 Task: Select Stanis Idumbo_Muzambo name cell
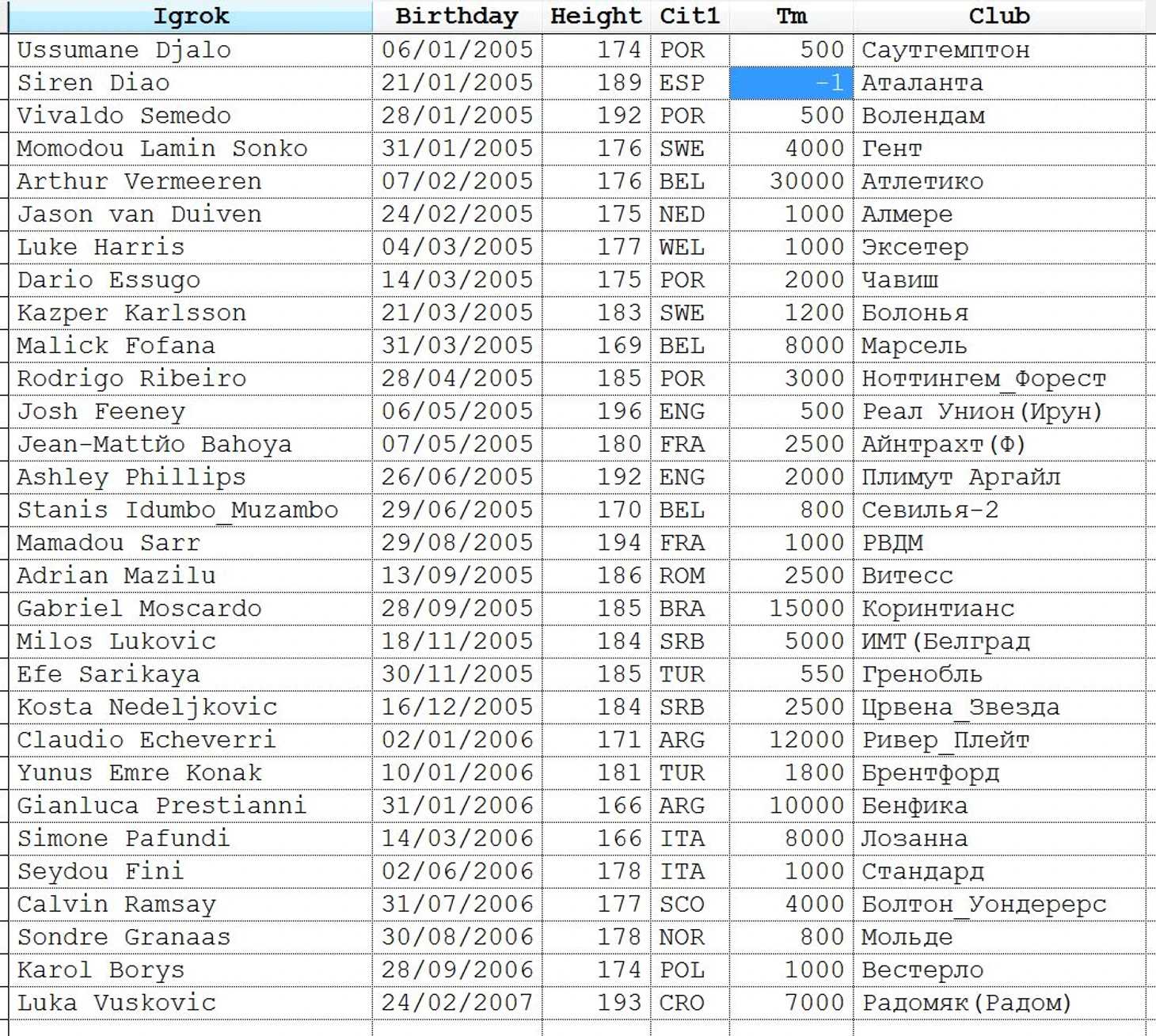pos(190,510)
